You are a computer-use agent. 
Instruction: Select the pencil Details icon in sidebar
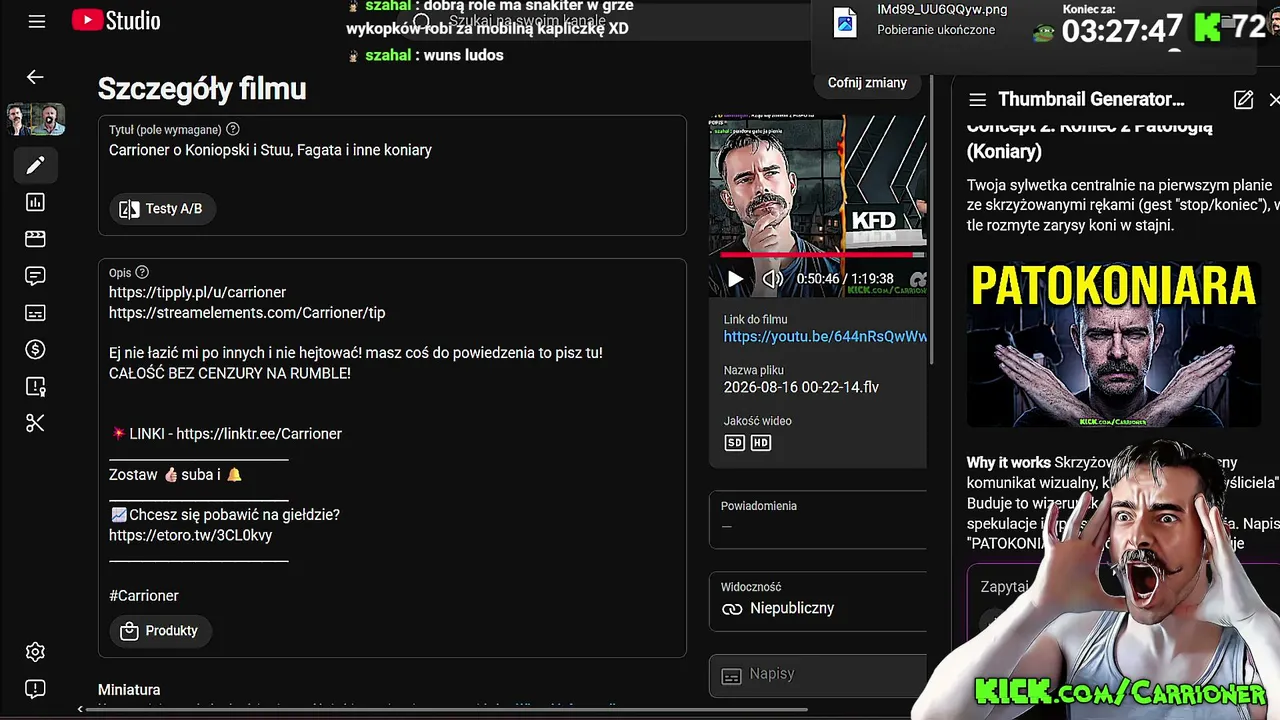coord(35,165)
